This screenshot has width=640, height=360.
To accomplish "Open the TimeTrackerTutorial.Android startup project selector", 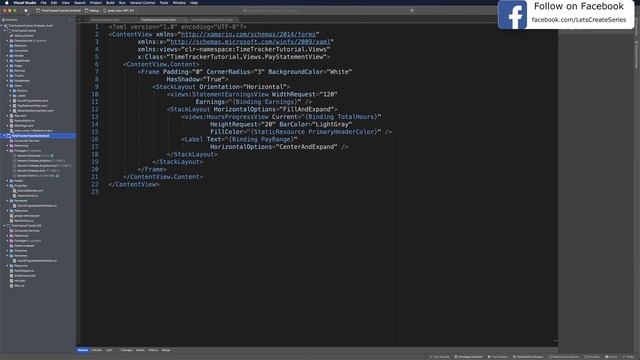I will click(x=59, y=11).
